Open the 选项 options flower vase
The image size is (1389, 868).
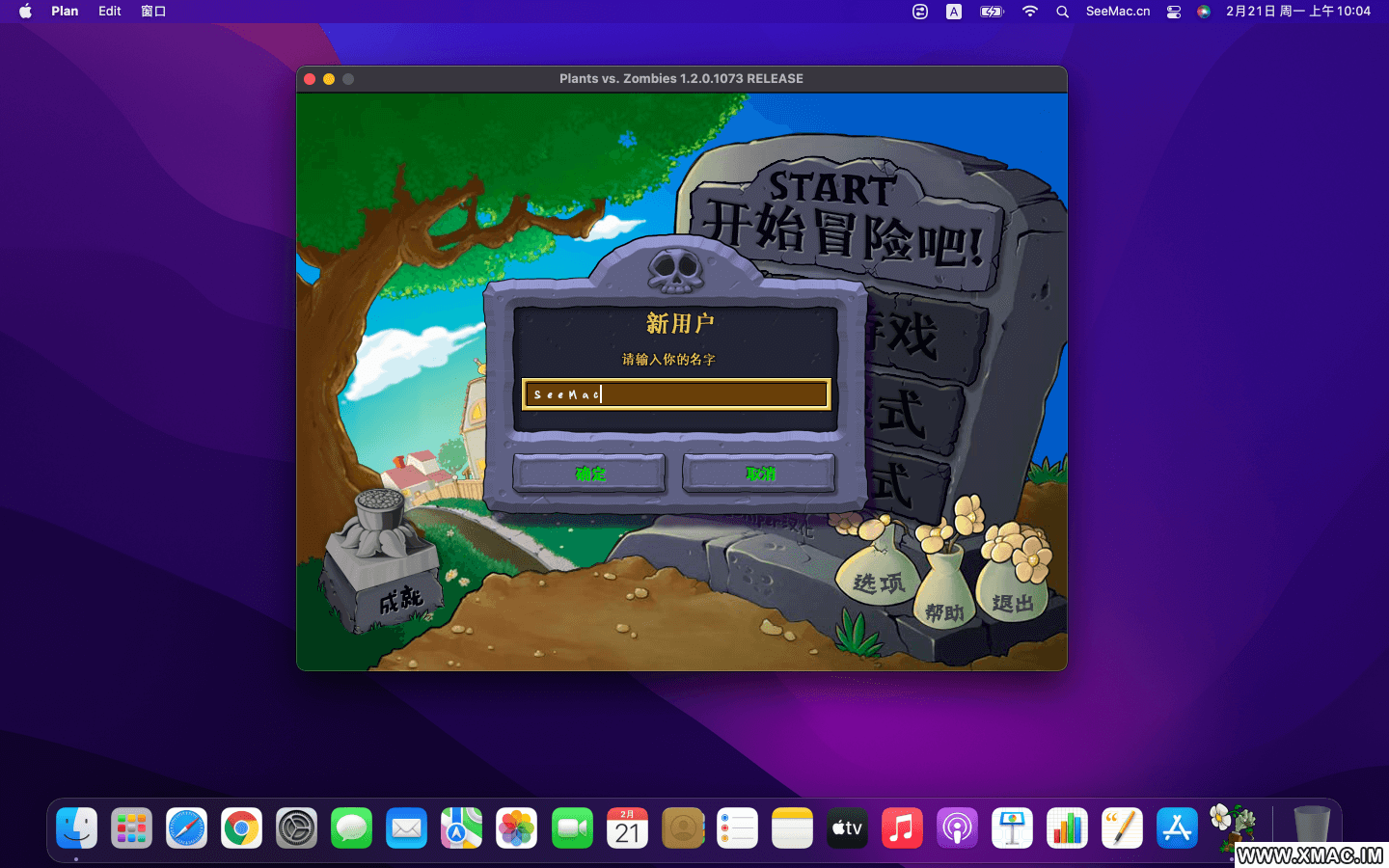(x=877, y=579)
